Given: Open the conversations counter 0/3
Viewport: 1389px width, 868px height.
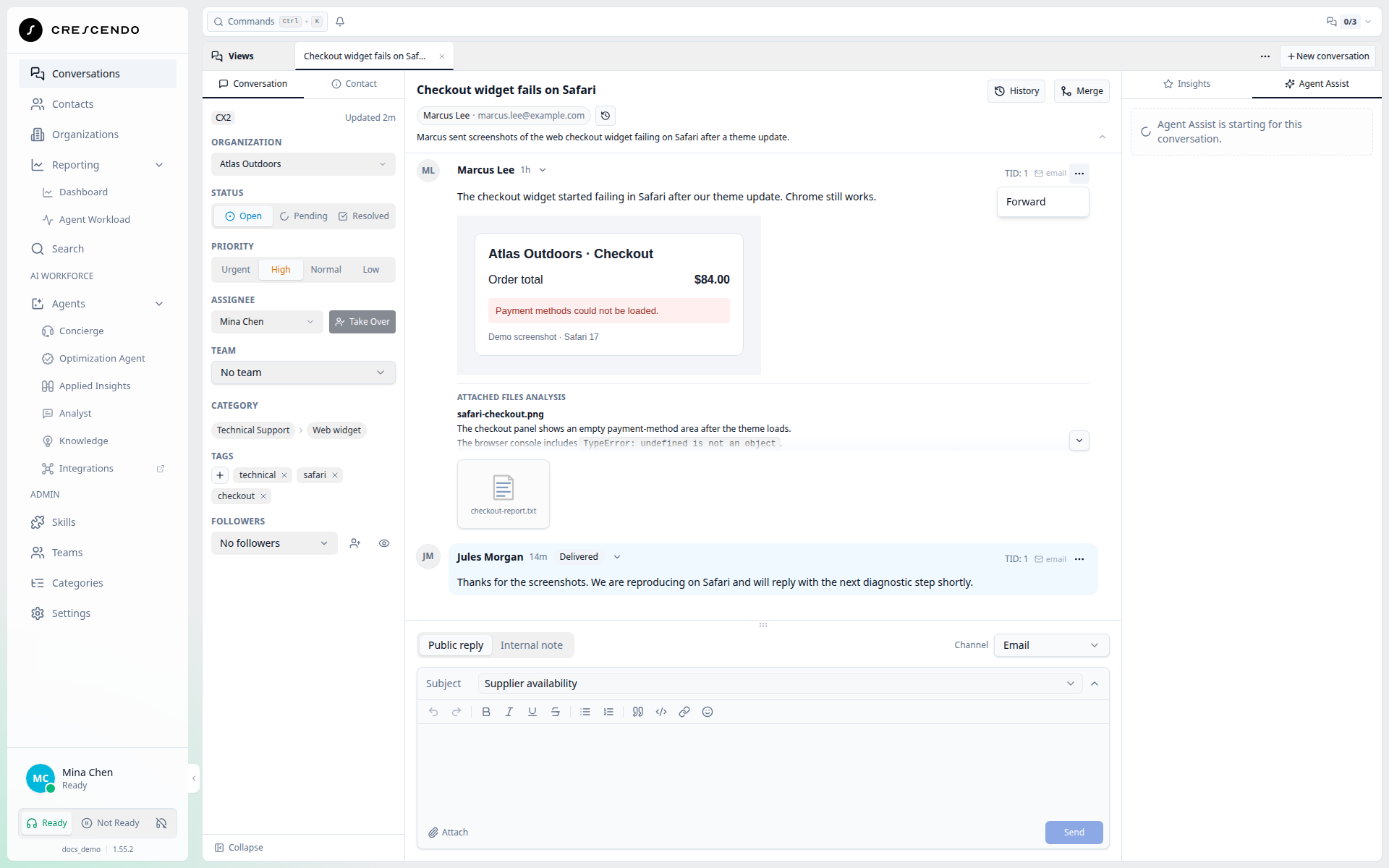Looking at the screenshot, I should 1348,22.
